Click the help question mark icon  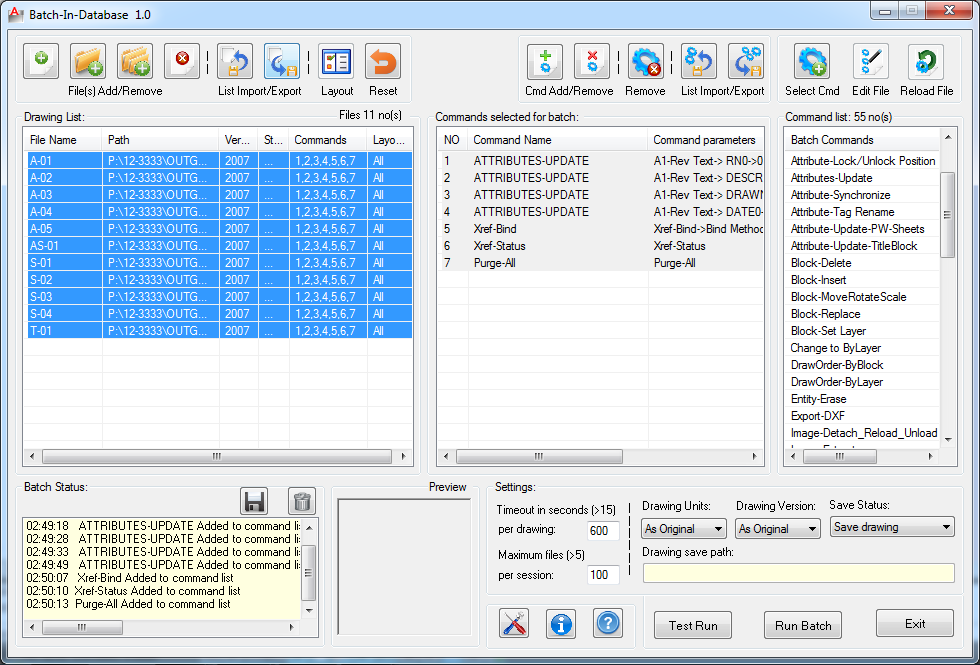608,623
